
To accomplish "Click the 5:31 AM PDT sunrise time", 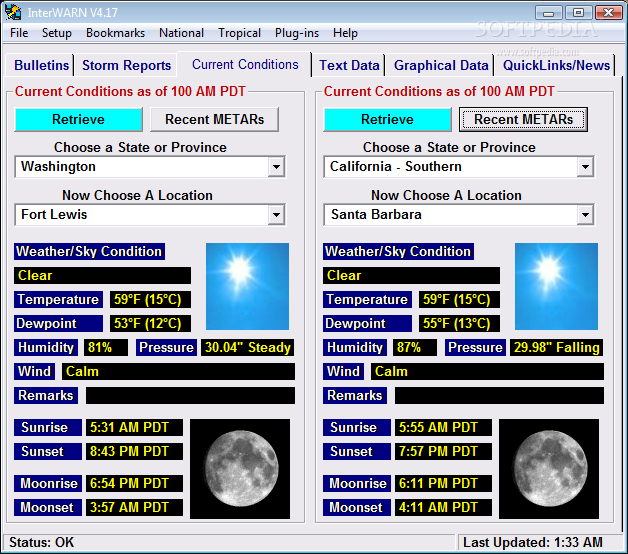I will coord(134,427).
